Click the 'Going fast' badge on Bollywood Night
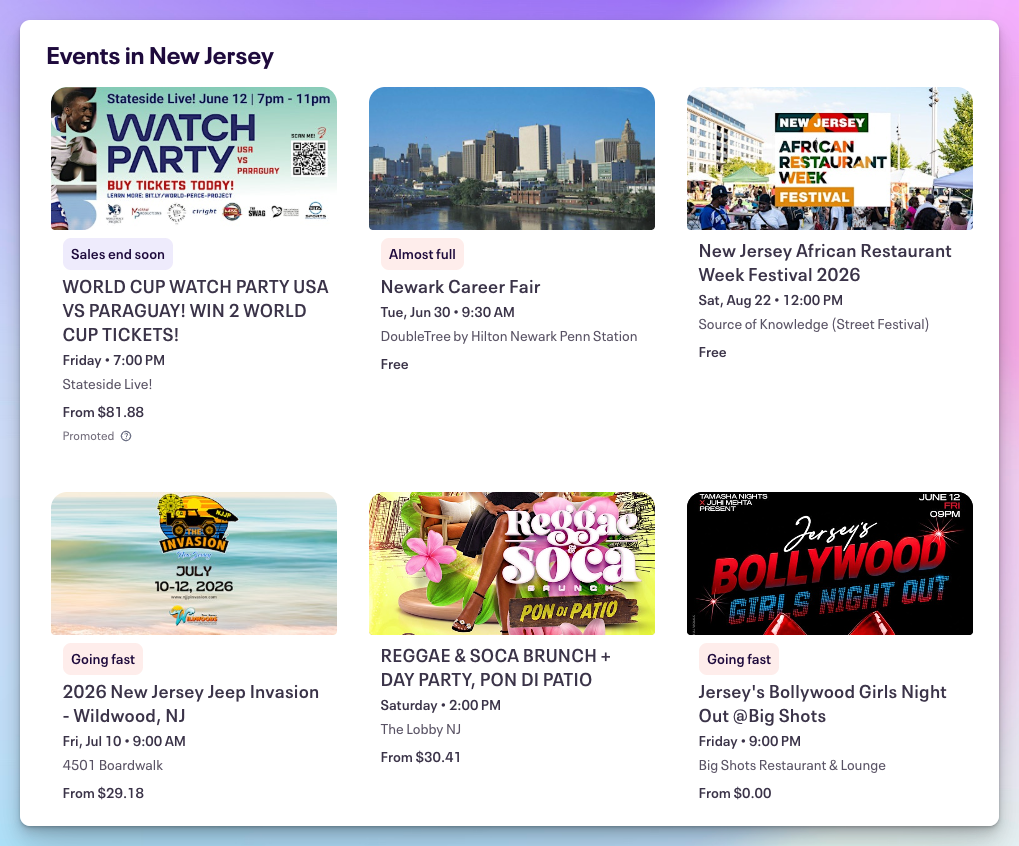The image size is (1019, 846). click(738, 659)
